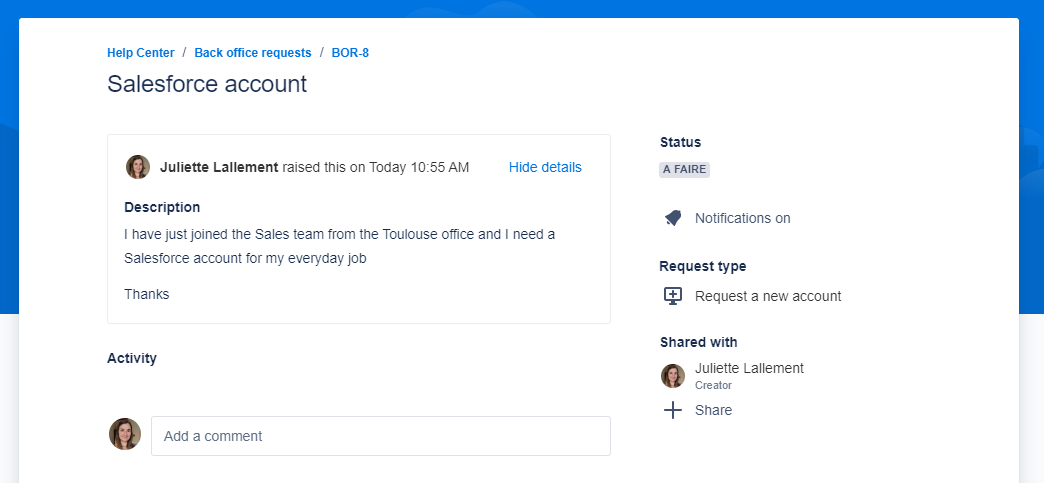Open the Help Center breadcrumb
The height and width of the screenshot is (483, 1044).
[x=141, y=53]
